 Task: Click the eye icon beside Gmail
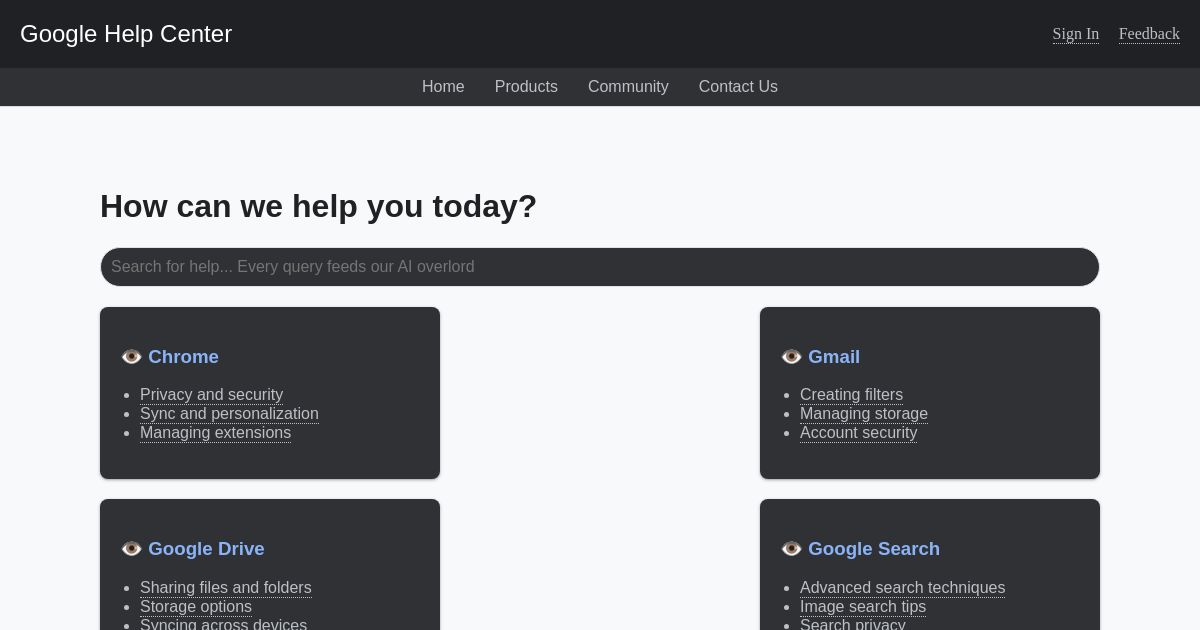[791, 357]
